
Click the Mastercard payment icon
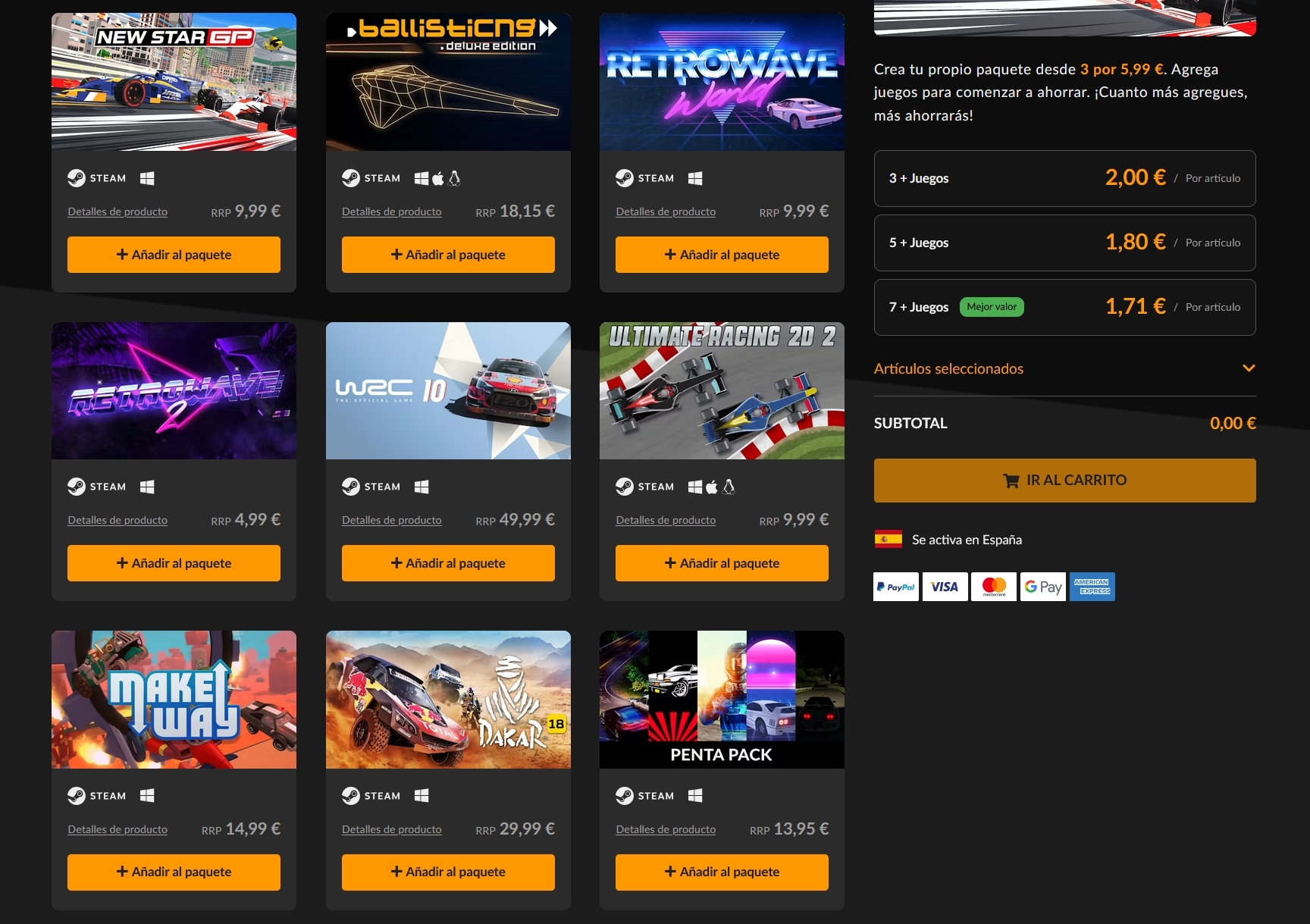994,587
